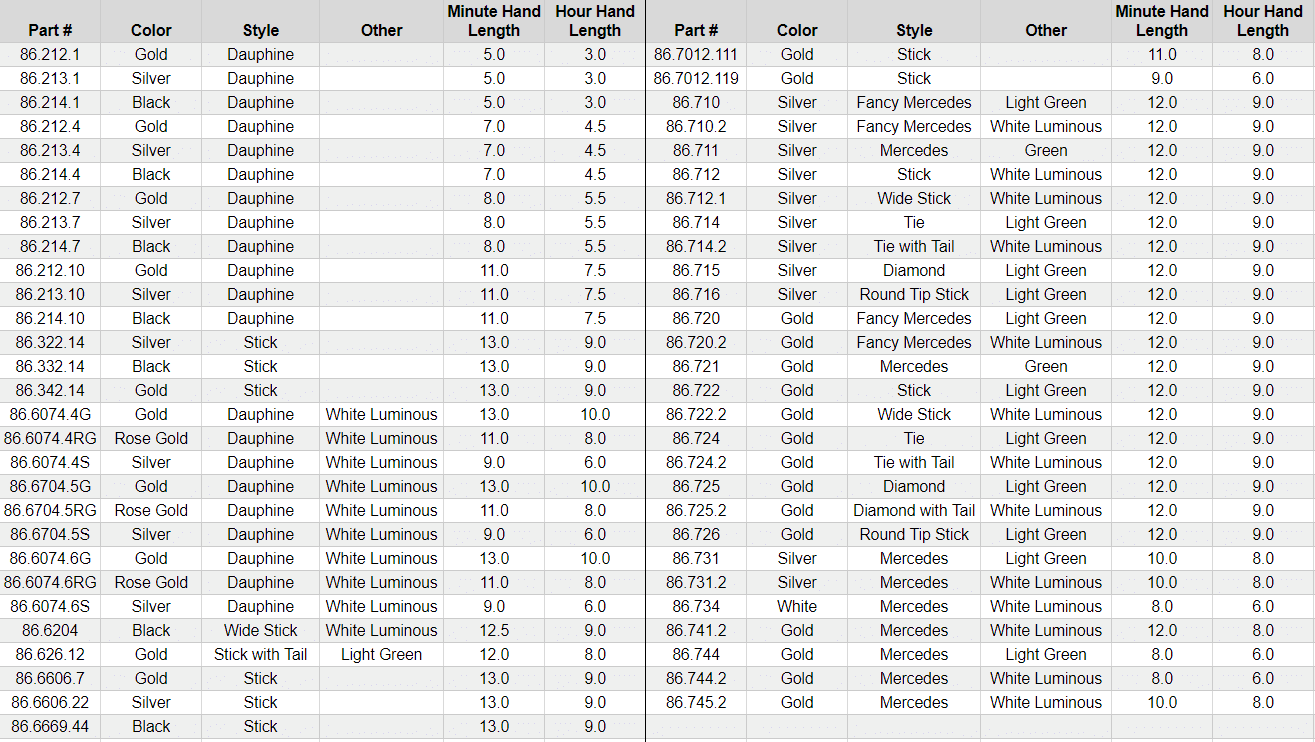Select the part number 86.7012.111 cell
Image resolution: width=1315 pixels, height=742 pixels.
tap(696, 54)
